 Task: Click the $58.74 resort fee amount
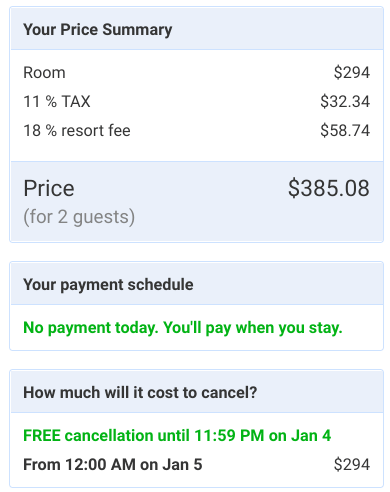[x=345, y=130]
